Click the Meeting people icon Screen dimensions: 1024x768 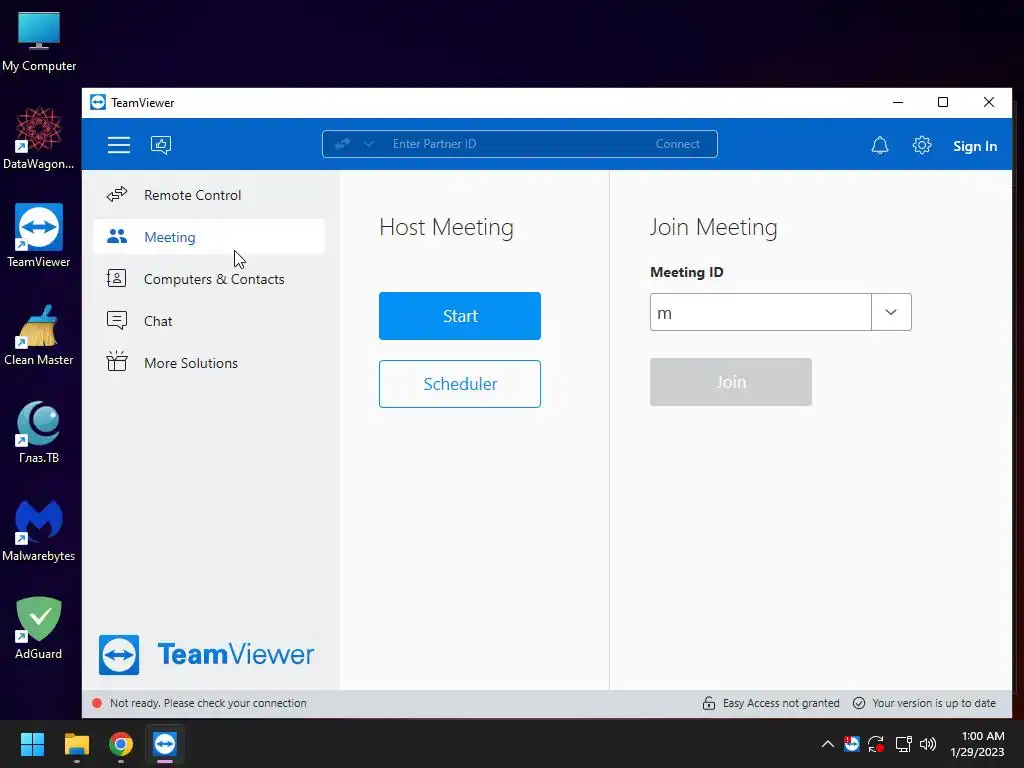click(117, 236)
